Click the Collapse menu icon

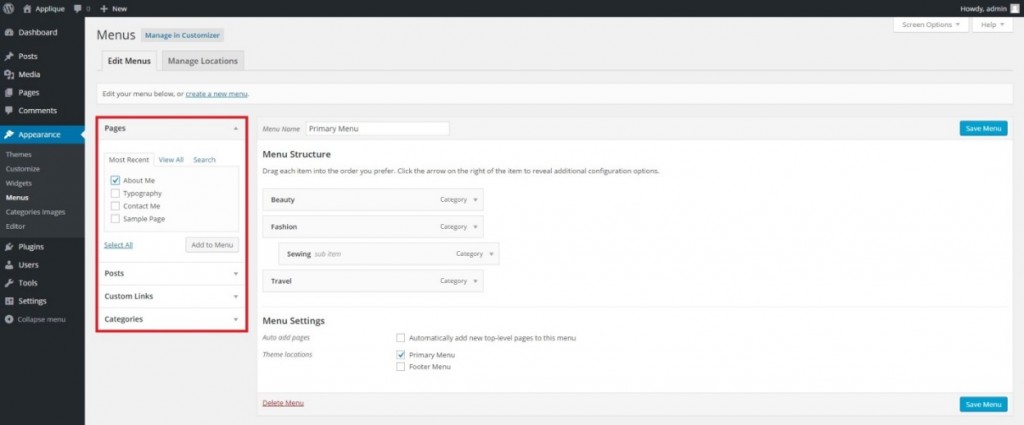click(x=9, y=319)
